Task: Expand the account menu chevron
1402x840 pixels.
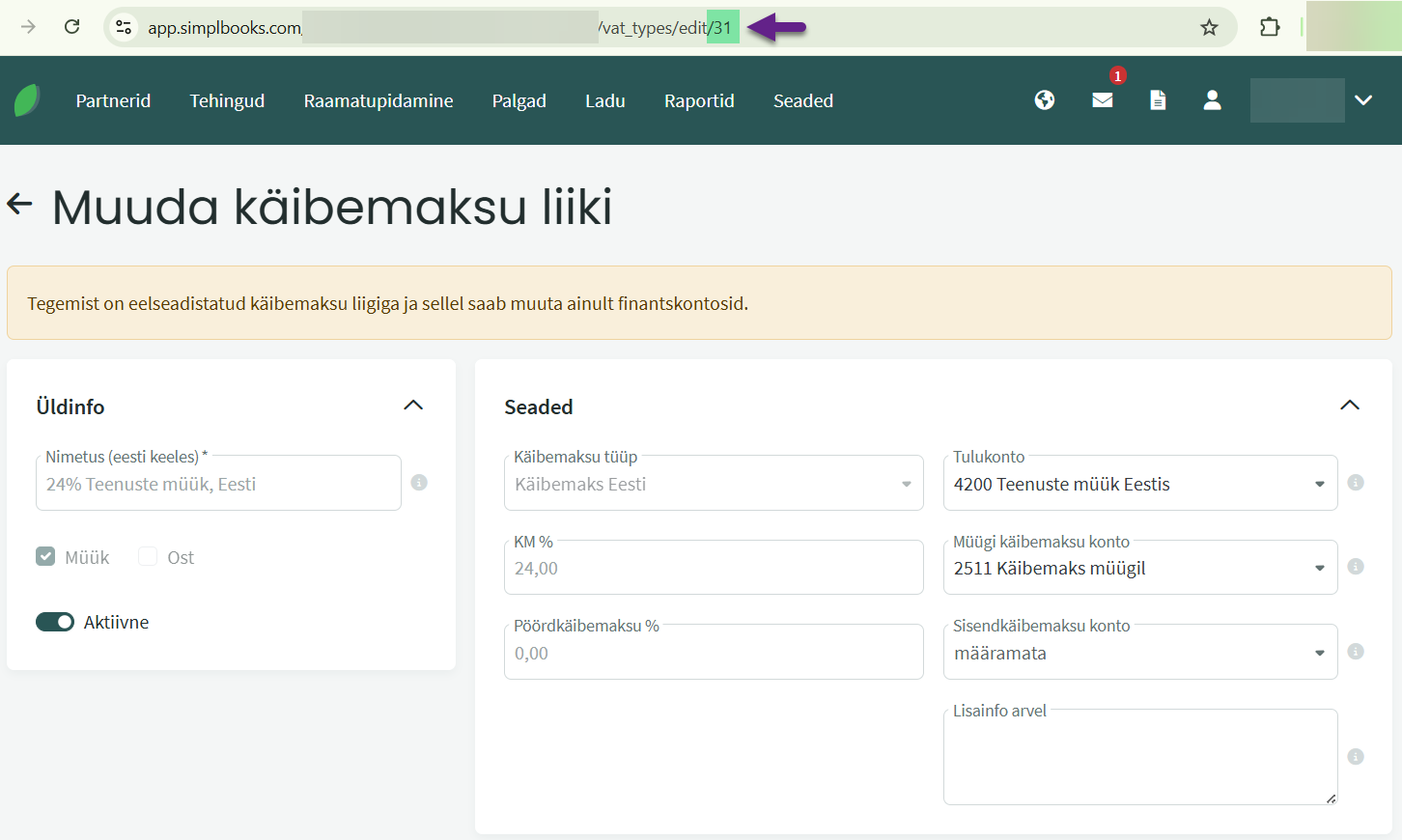Action: pos(1362,100)
